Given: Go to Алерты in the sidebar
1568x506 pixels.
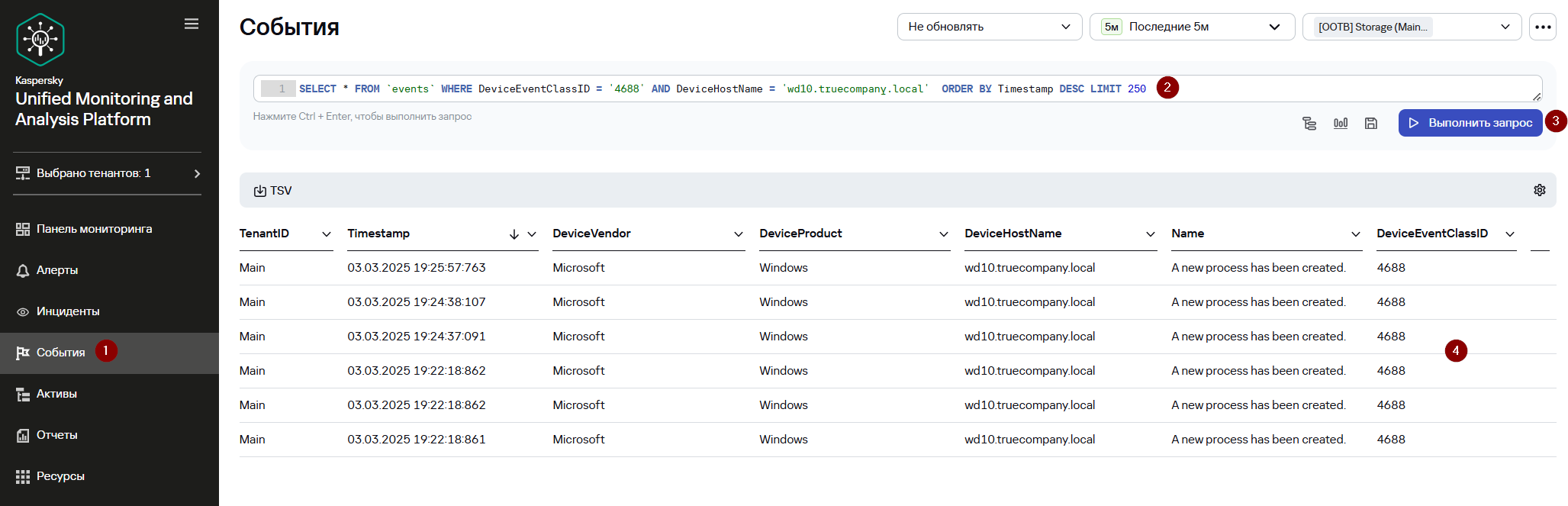Looking at the screenshot, I should point(109,270).
